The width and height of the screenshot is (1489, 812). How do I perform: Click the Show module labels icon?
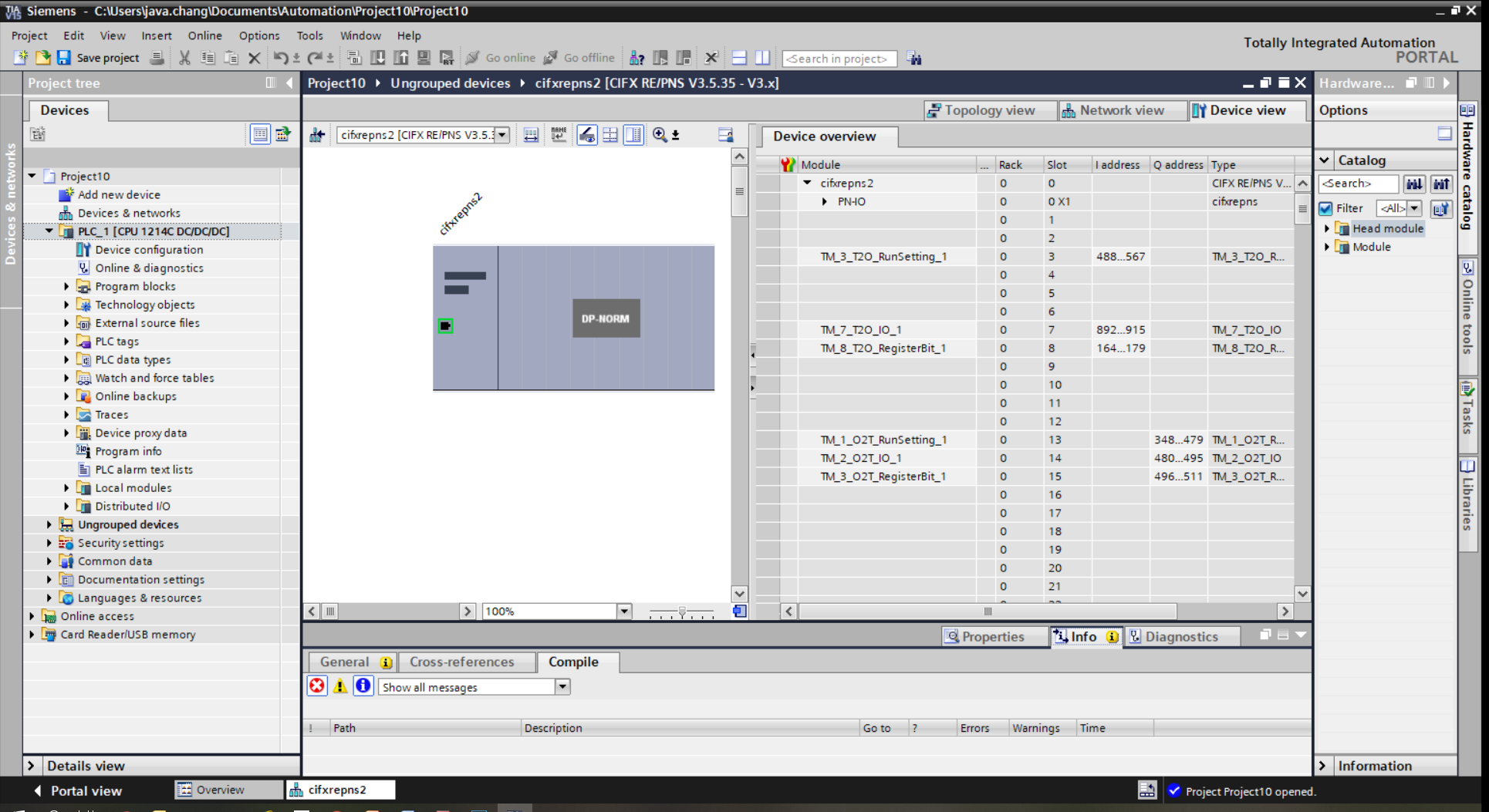531,135
